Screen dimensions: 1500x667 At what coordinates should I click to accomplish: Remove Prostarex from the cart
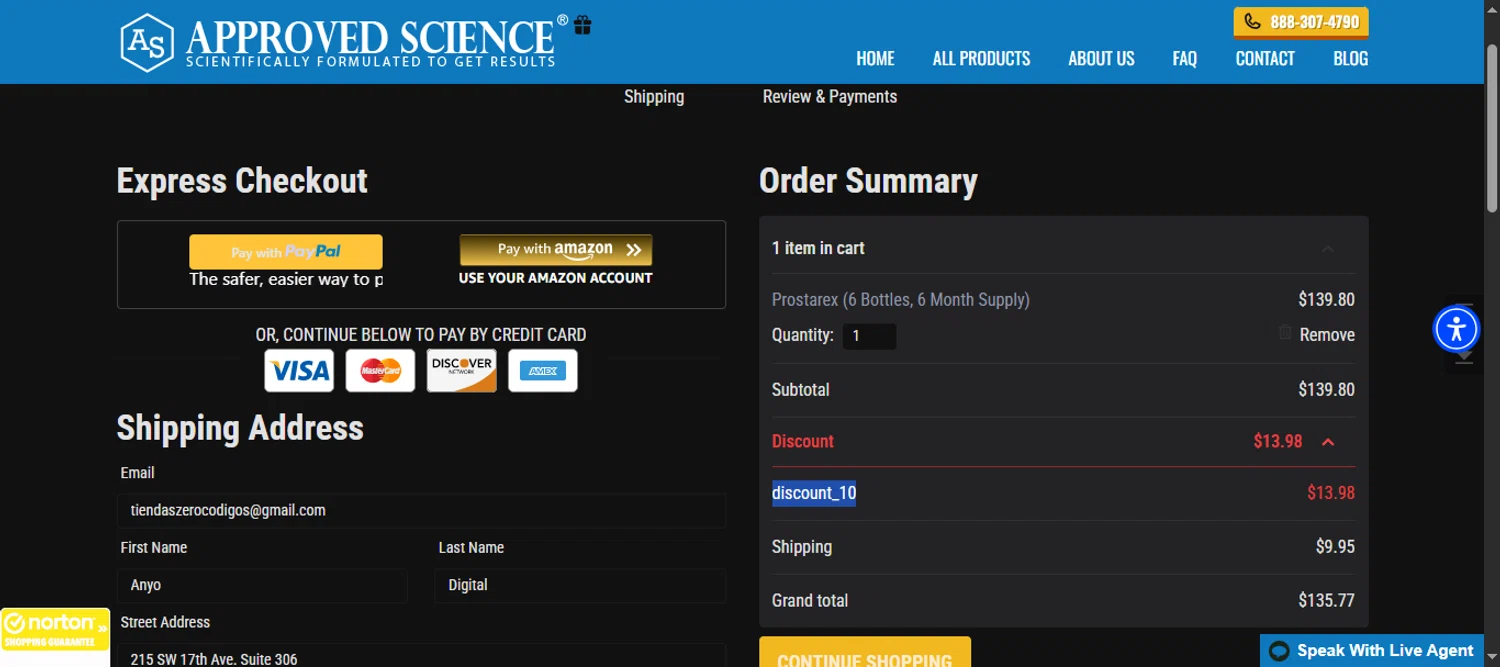pos(1327,335)
